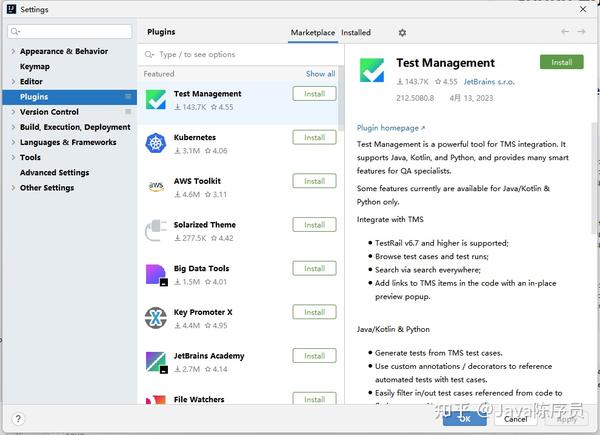Open JetBrains s.r.o. vendor link
The width and height of the screenshot is (600, 435).
click(x=489, y=81)
